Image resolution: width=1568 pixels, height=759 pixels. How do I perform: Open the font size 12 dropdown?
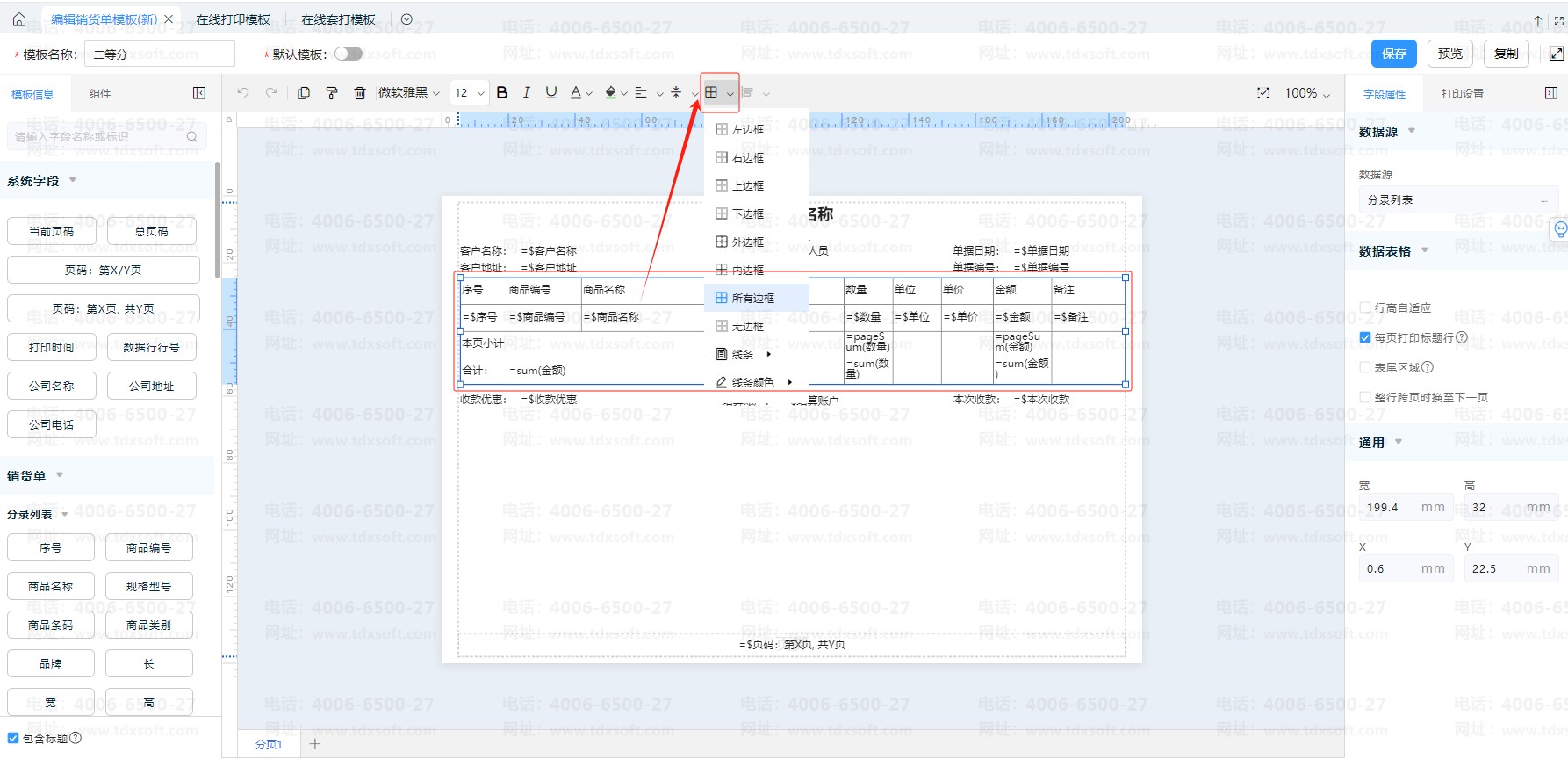tap(469, 93)
